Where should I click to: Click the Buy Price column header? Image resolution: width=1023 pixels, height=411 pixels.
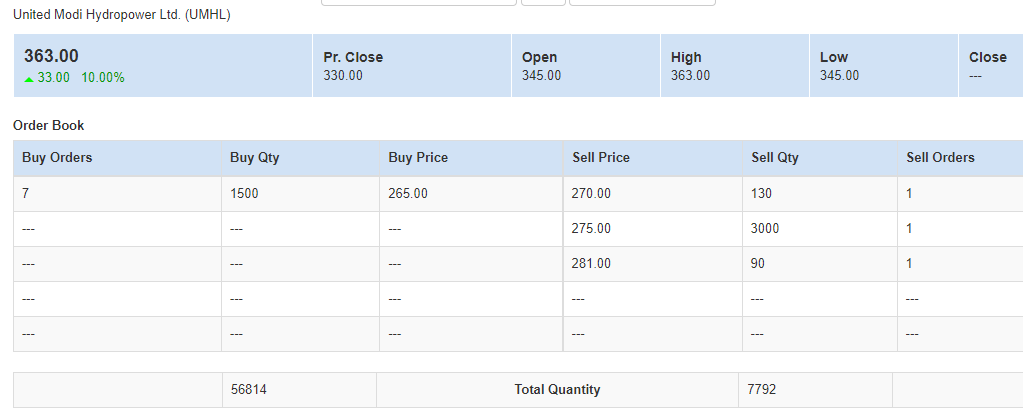[x=418, y=158]
